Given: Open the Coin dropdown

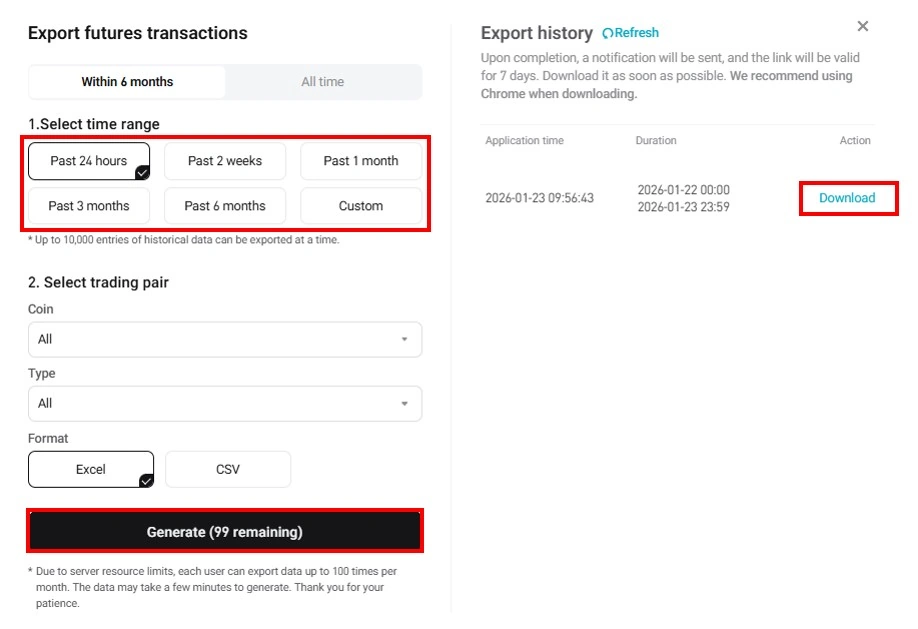Looking at the screenshot, I should click(x=225, y=339).
